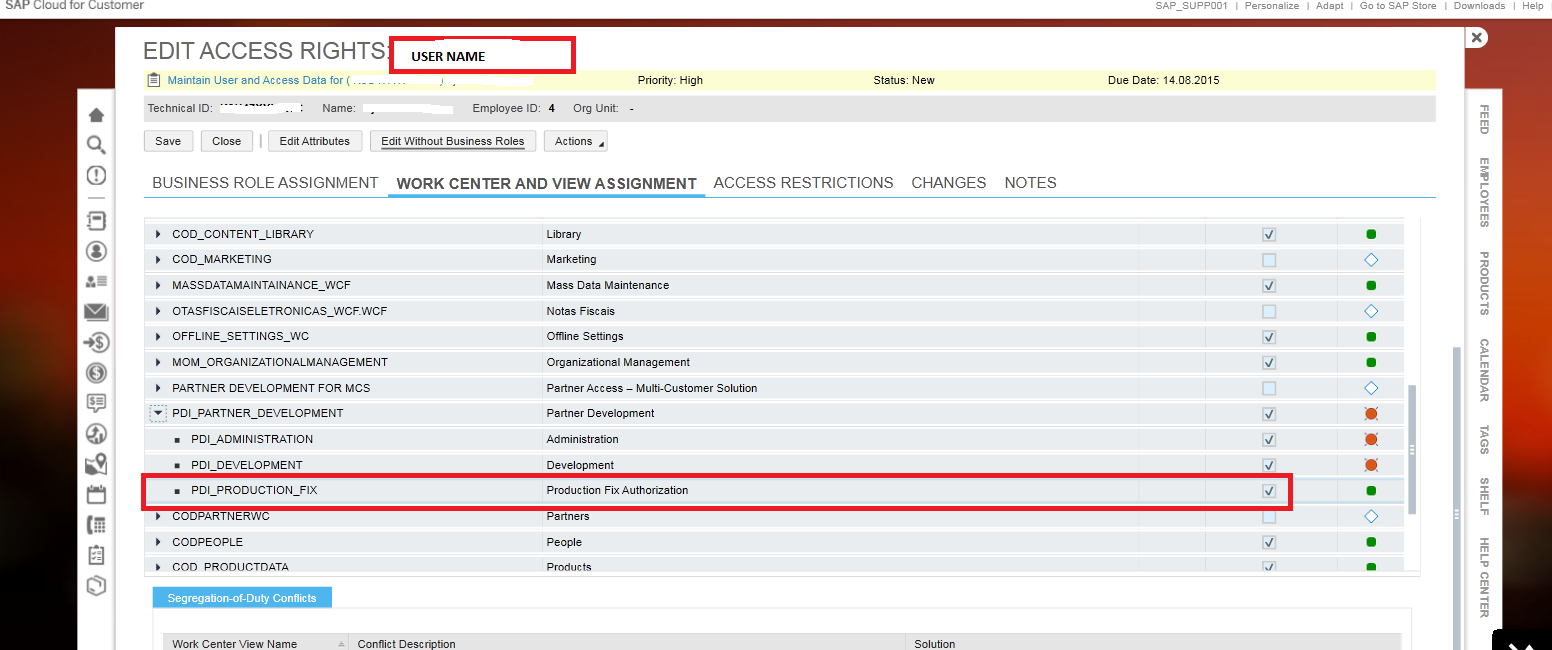Open the Feed side panel tab
This screenshot has width=1552, height=650.
pyautogui.click(x=1484, y=119)
